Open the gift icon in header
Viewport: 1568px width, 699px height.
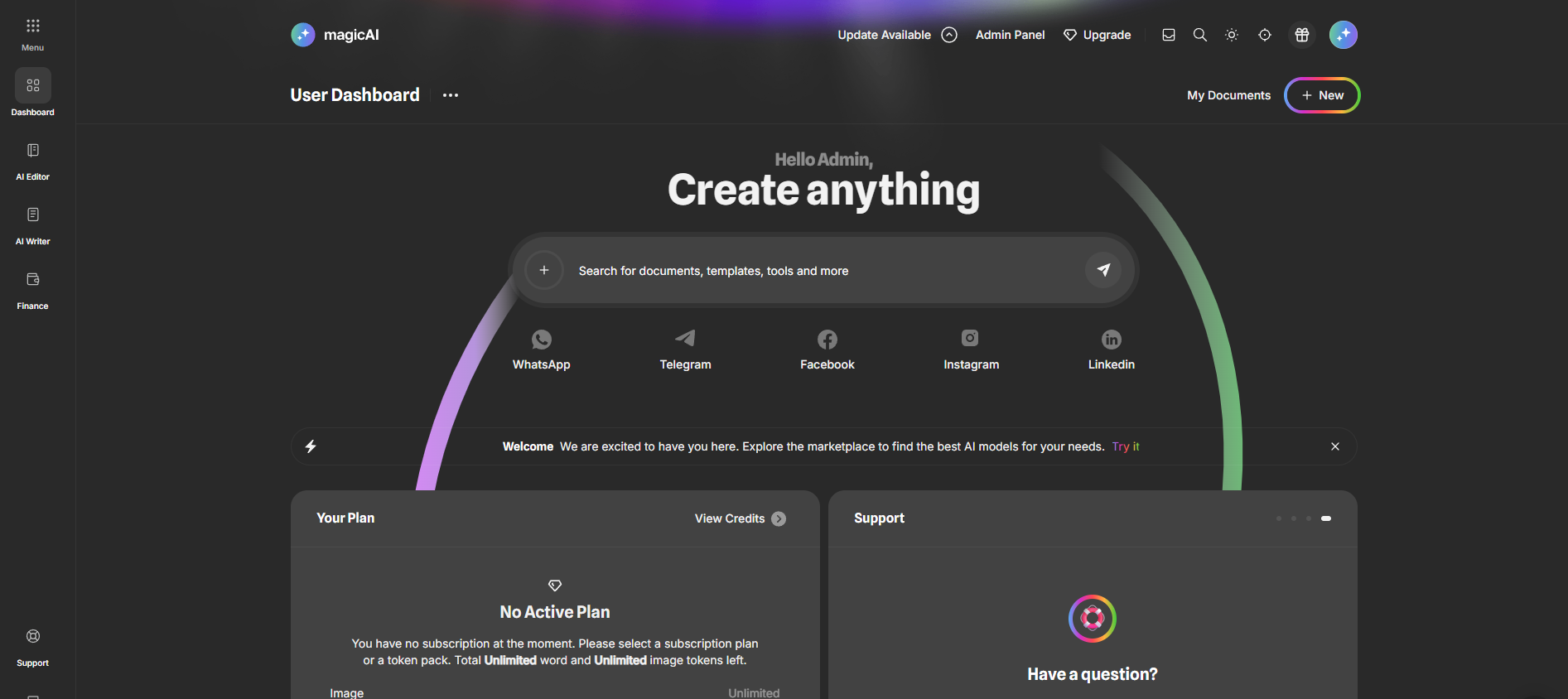pyautogui.click(x=1302, y=35)
